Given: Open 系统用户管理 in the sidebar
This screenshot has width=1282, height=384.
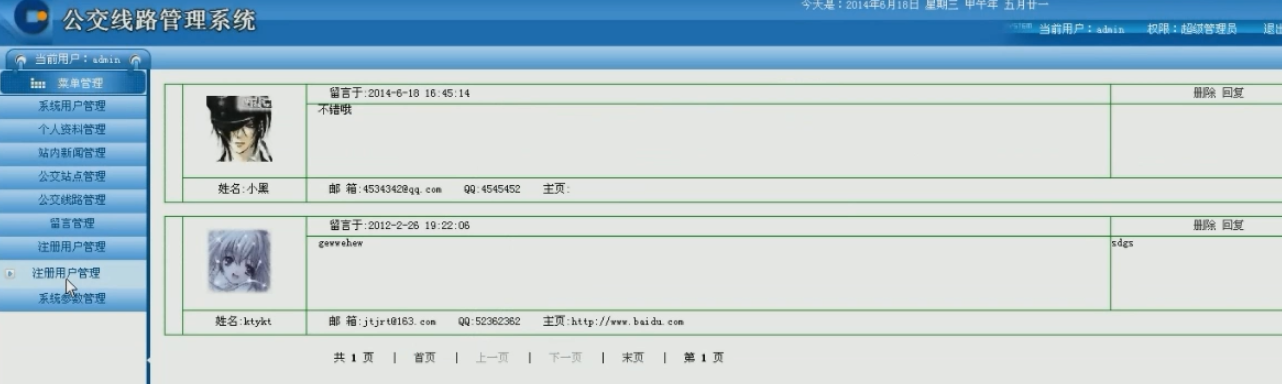Looking at the screenshot, I should 72,106.
